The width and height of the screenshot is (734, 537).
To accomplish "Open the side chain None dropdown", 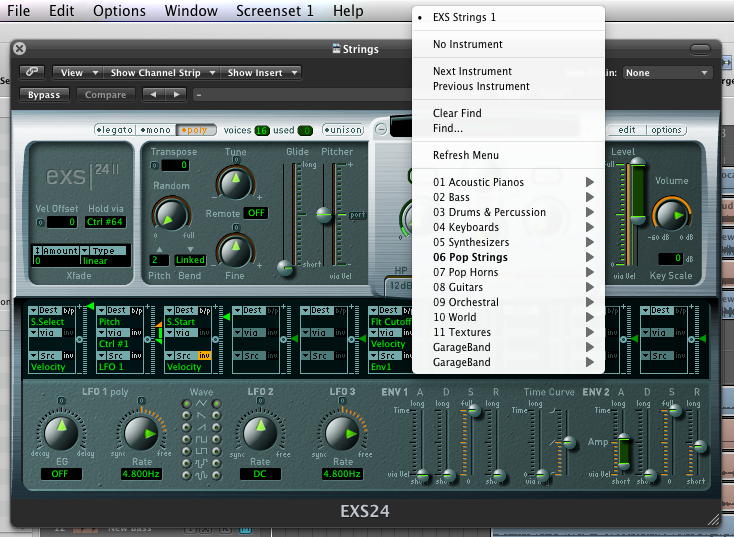I will click(667, 73).
